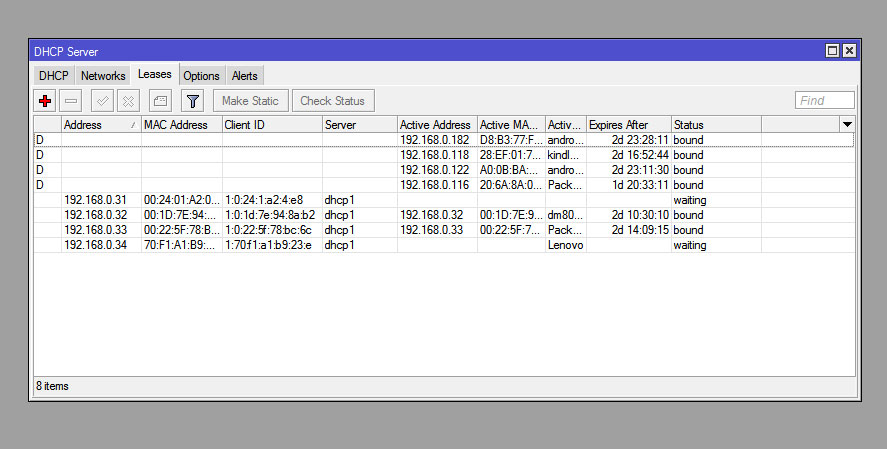
Task: Click the red plus add lease icon
Action: pos(44,101)
